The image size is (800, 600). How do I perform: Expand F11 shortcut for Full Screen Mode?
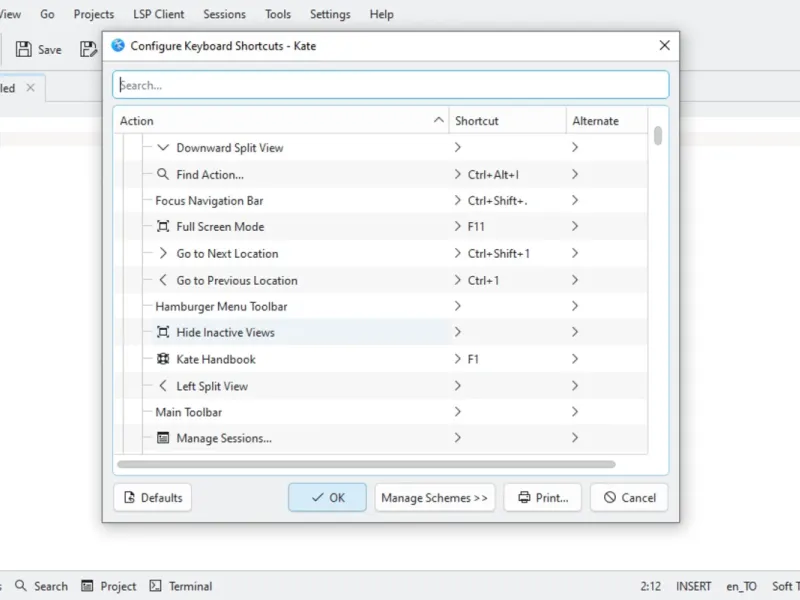(458, 226)
